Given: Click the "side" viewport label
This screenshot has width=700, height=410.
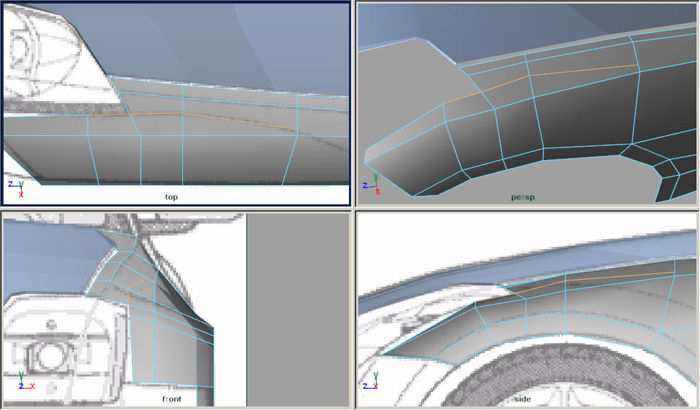Looking at the screenshot, I should [522, 398].
